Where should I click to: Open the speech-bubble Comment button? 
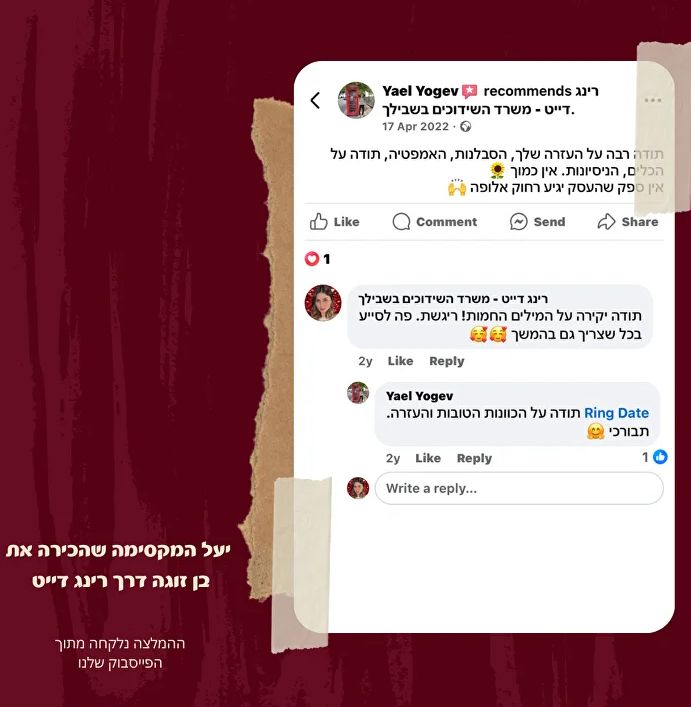[x=435, y=221]
